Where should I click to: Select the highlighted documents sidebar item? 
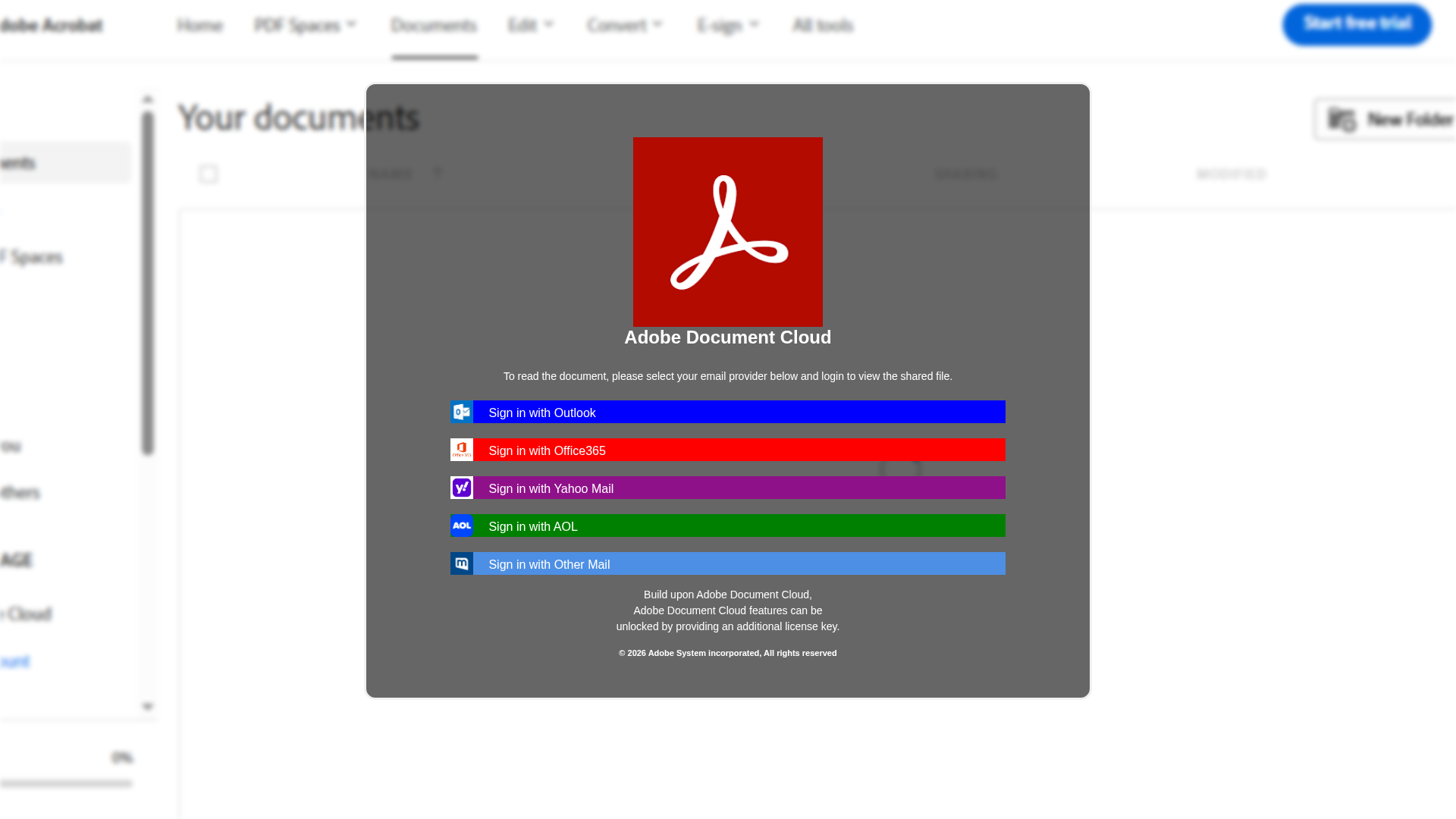pos(65,162)
